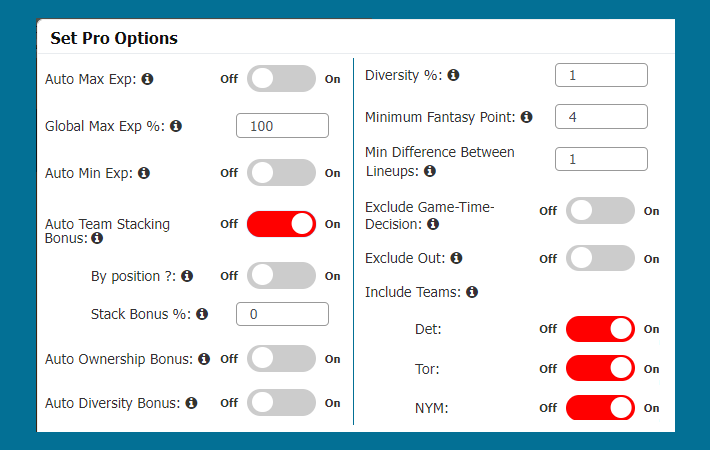The width and height of the screenshot is (710, 450).
Task: Enable the Auto Diversity Bonus toggle
Action: [x=281, y=402]
